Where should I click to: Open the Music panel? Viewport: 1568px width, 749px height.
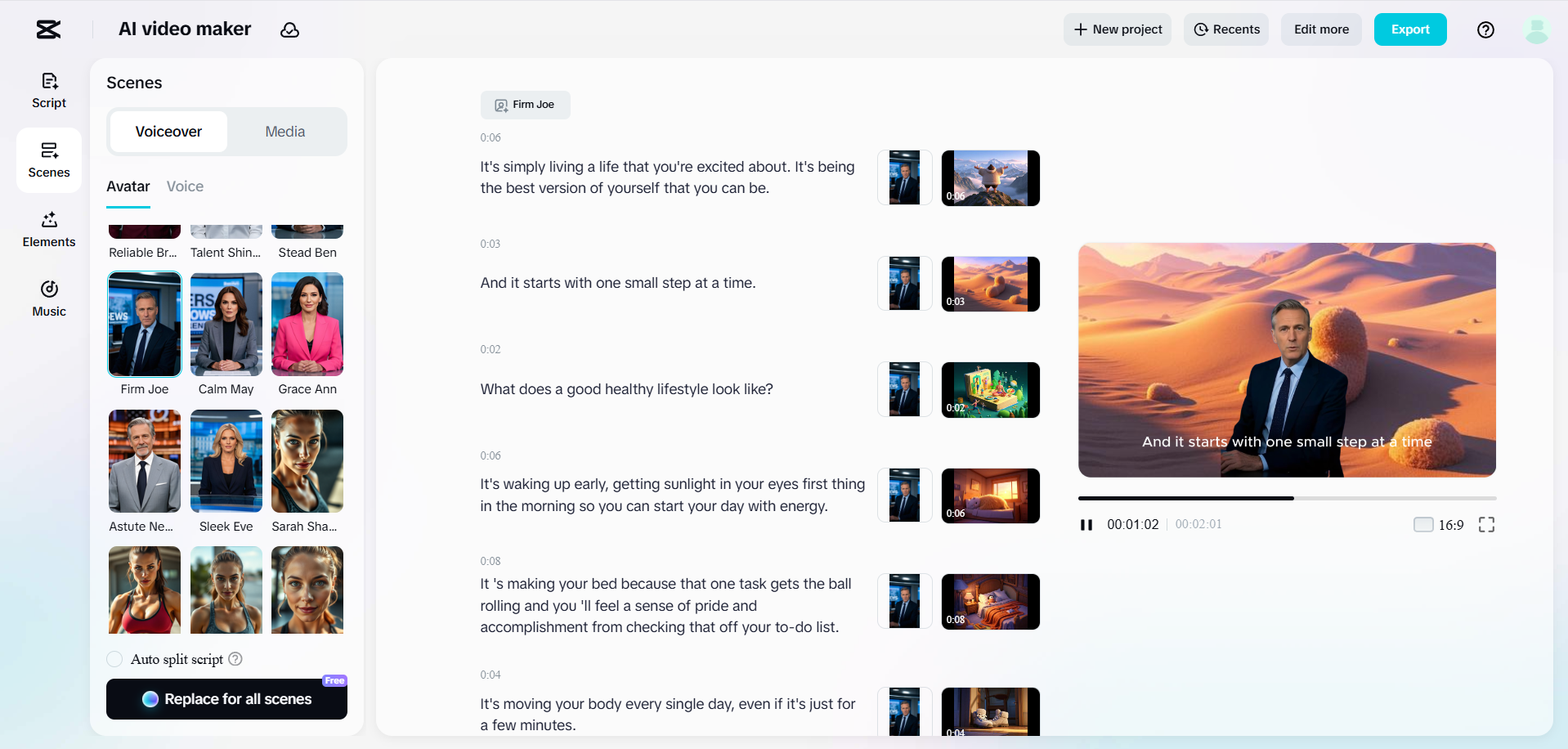(48, 298)
